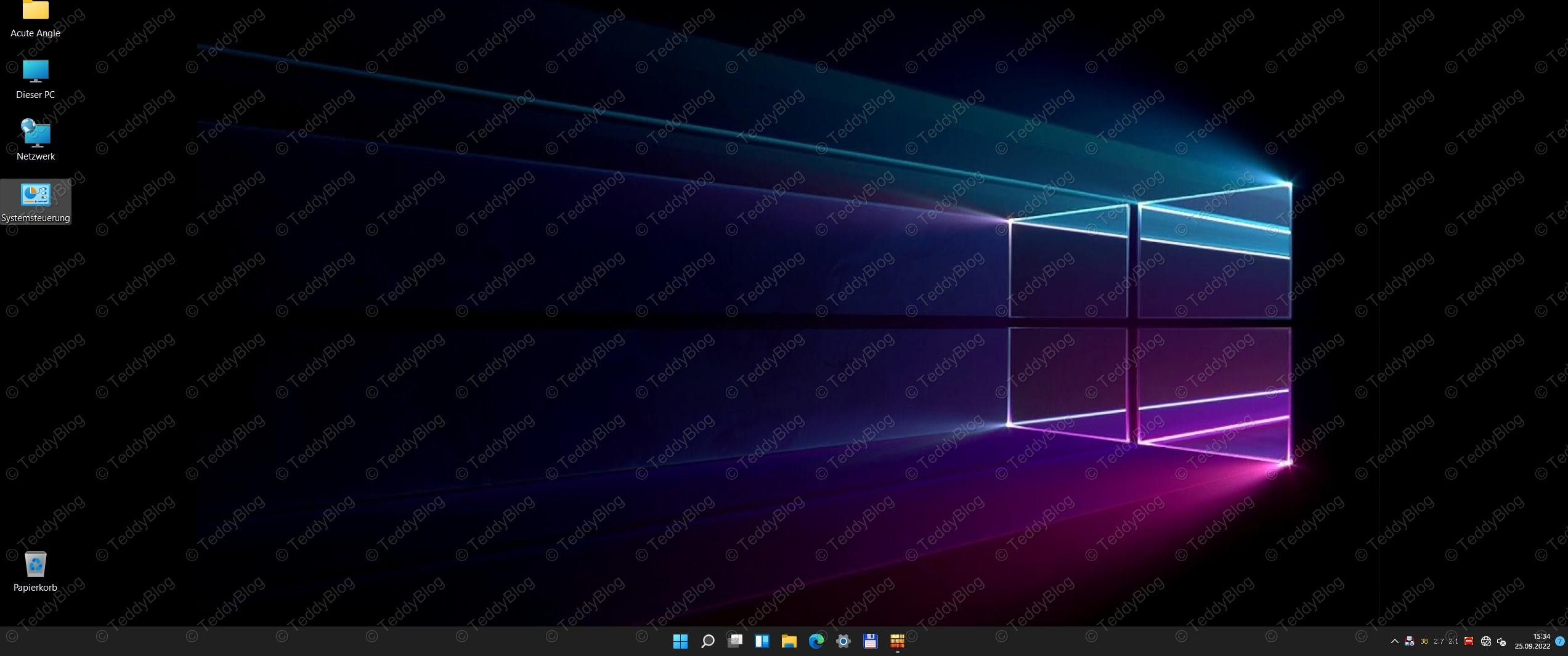1568x656 pixels.
Task: Open the Widgets panel on taskbar
Action: (762, 641)
